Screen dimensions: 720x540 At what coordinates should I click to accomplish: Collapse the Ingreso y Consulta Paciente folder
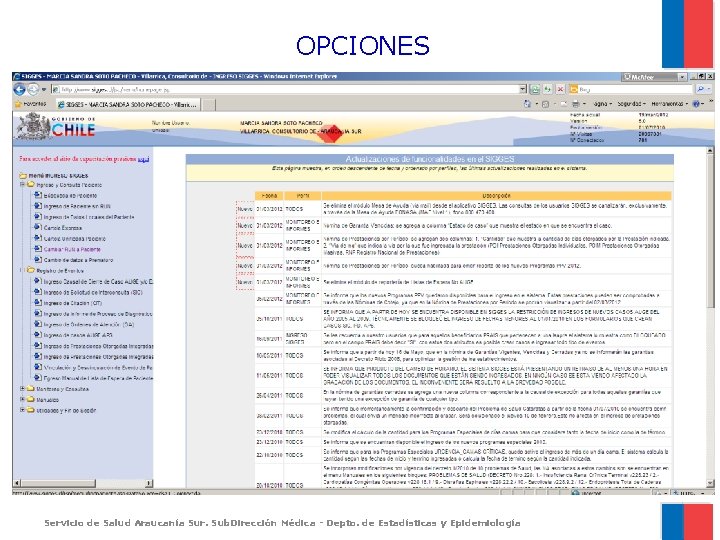(22, 185)
